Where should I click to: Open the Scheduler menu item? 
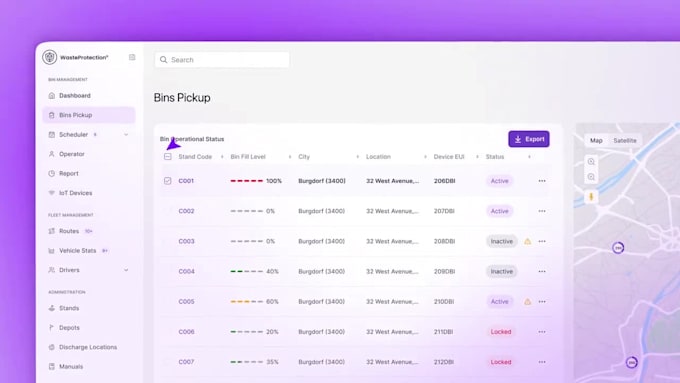click(x=73, y=134)
